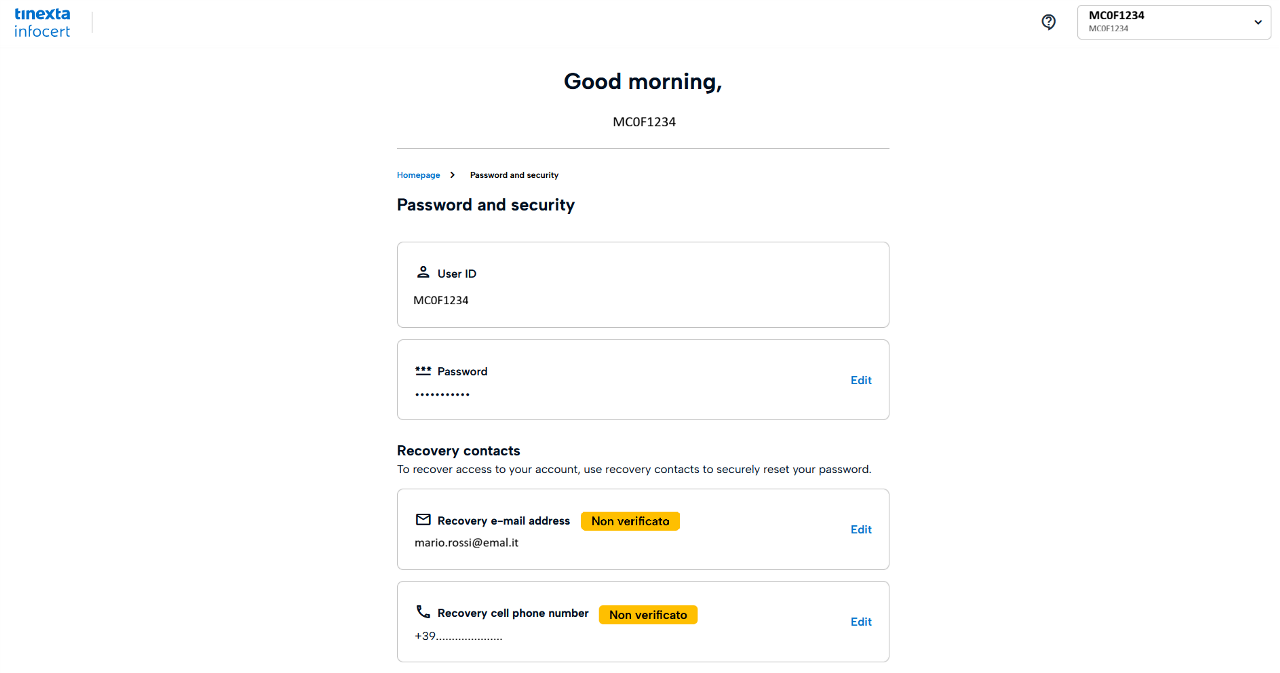Viewport: 1280px width, 673px height.
Task: Click the User ID value MC0F1234
Action: click(x=441, y=300)
